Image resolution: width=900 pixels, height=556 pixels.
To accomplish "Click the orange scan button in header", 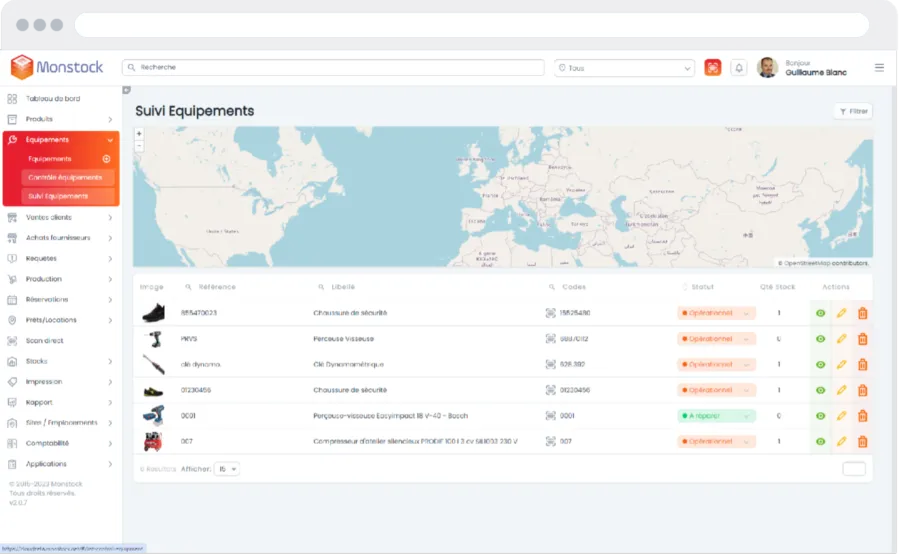I will [x=713, y=68].
